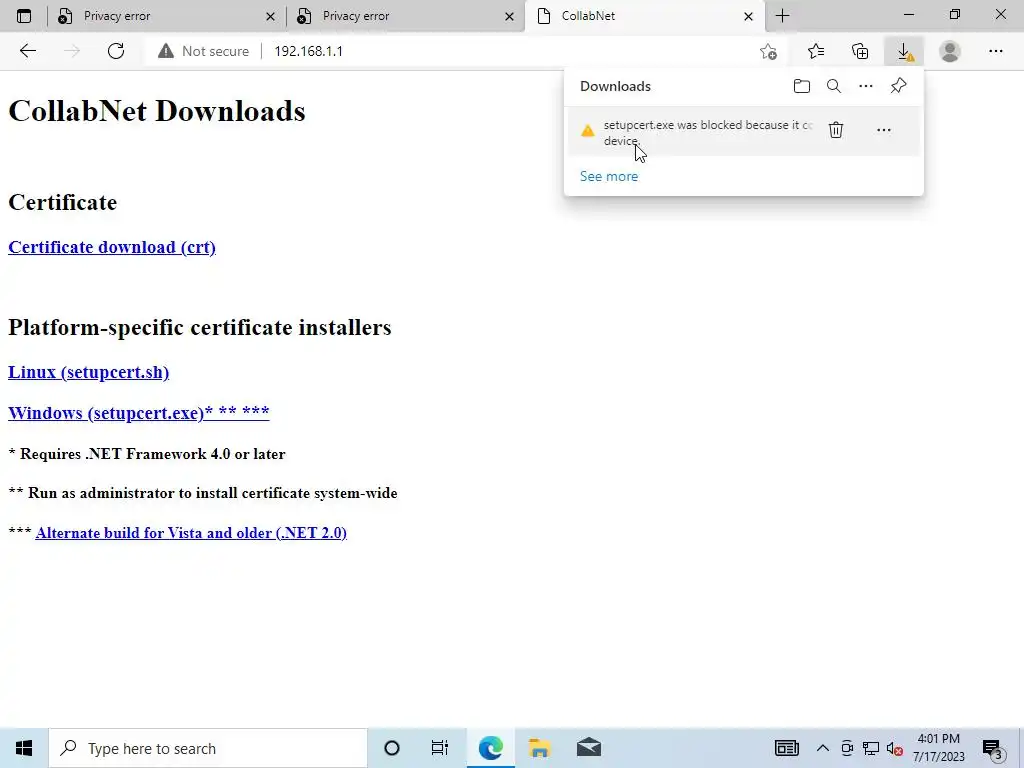Image resolution: width=1024 pixels, height=768 pixels.
Task: Download the Windows (setupcert.exe) installer
Action: (138, 413)
